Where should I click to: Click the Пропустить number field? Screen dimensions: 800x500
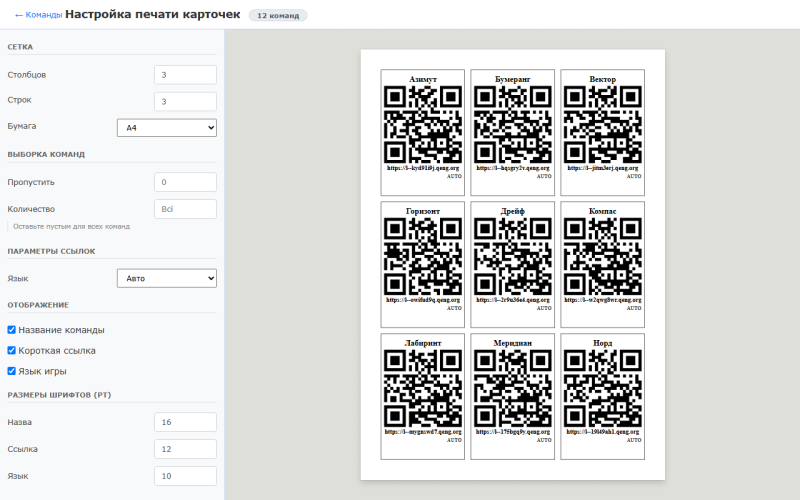[x=185, y=182]
